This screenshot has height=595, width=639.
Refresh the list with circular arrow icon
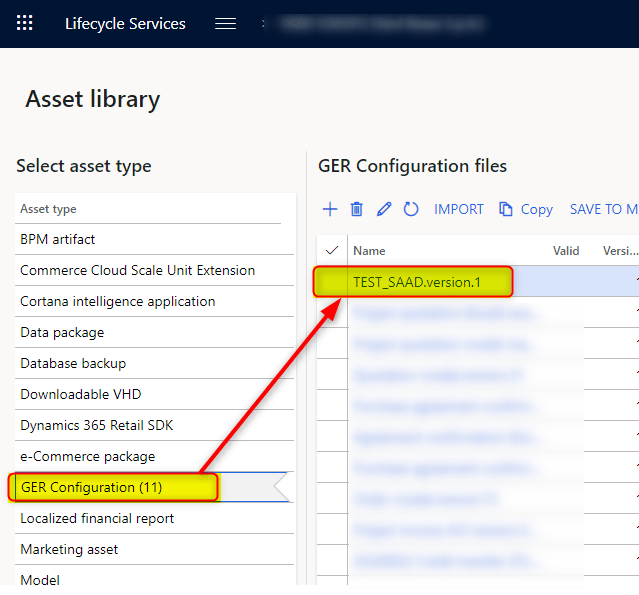(411, 209)
